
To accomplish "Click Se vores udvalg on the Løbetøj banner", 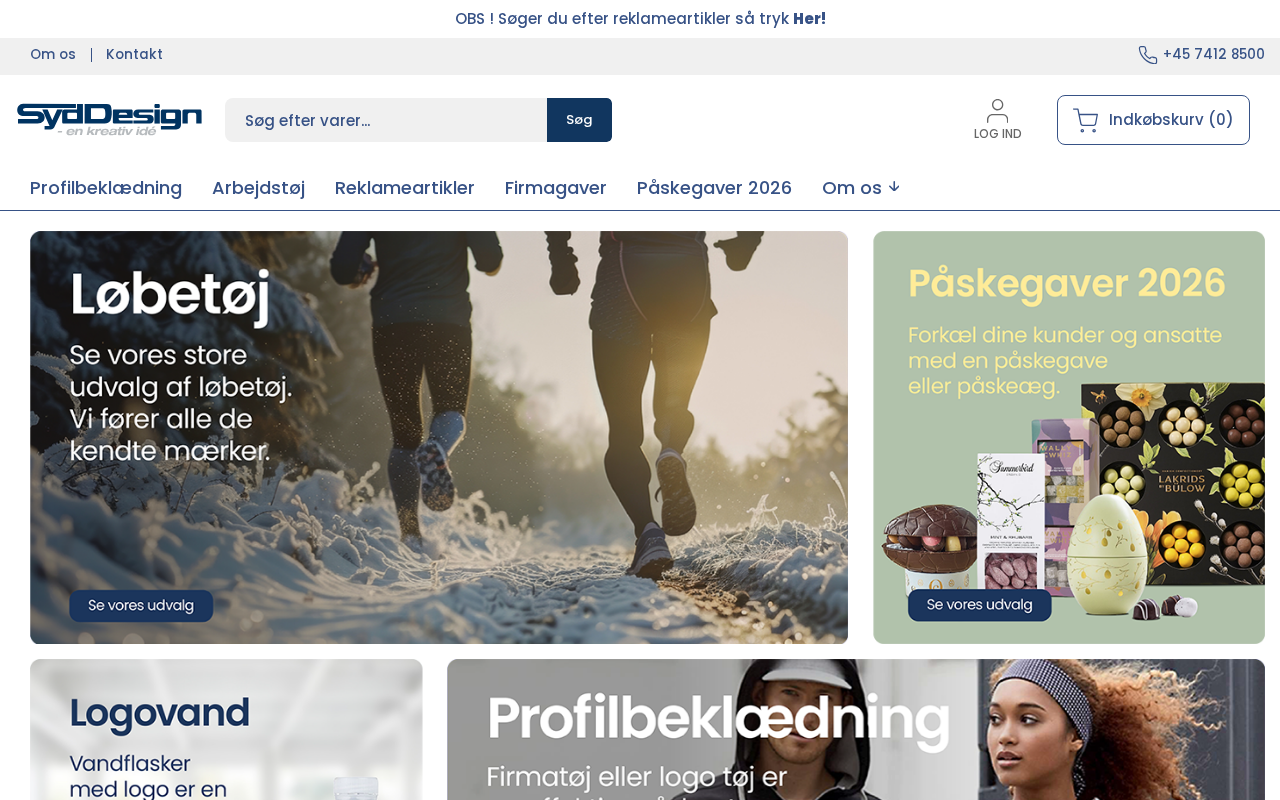I will click(x=141, y=605).
